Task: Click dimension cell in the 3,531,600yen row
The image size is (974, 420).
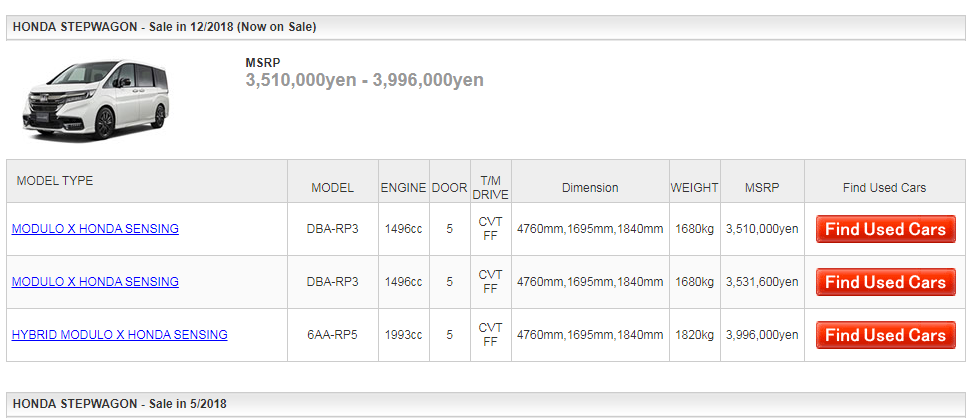Action: [590, 282]
